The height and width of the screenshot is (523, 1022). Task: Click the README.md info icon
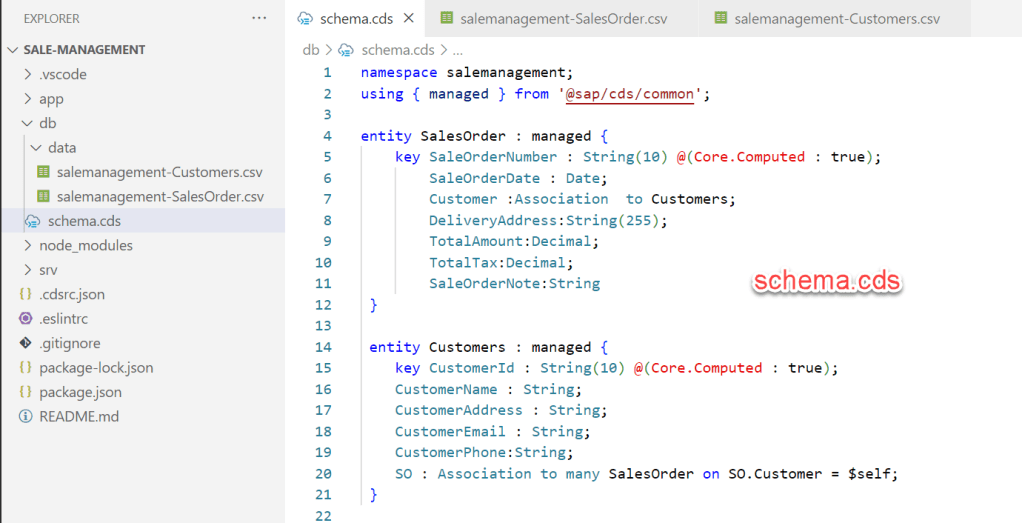click(x=26, y=416)
